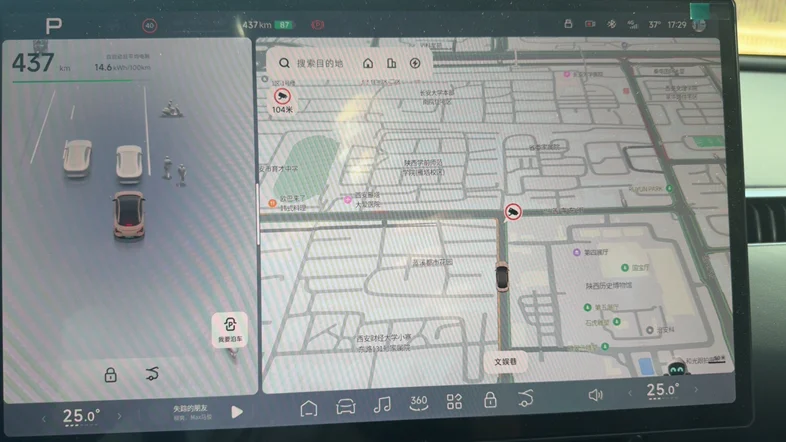Open the 文娱巷 road label
786x442 pixels.
click(x=505, y=362)
